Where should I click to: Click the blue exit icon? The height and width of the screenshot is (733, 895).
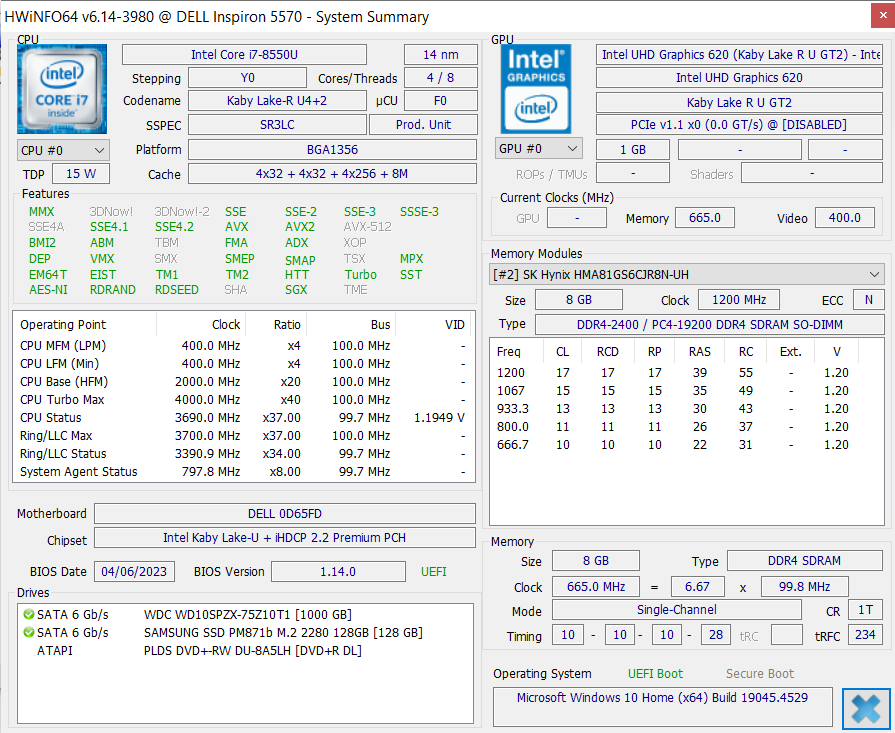pyautogui.click(x=866, y=709)
